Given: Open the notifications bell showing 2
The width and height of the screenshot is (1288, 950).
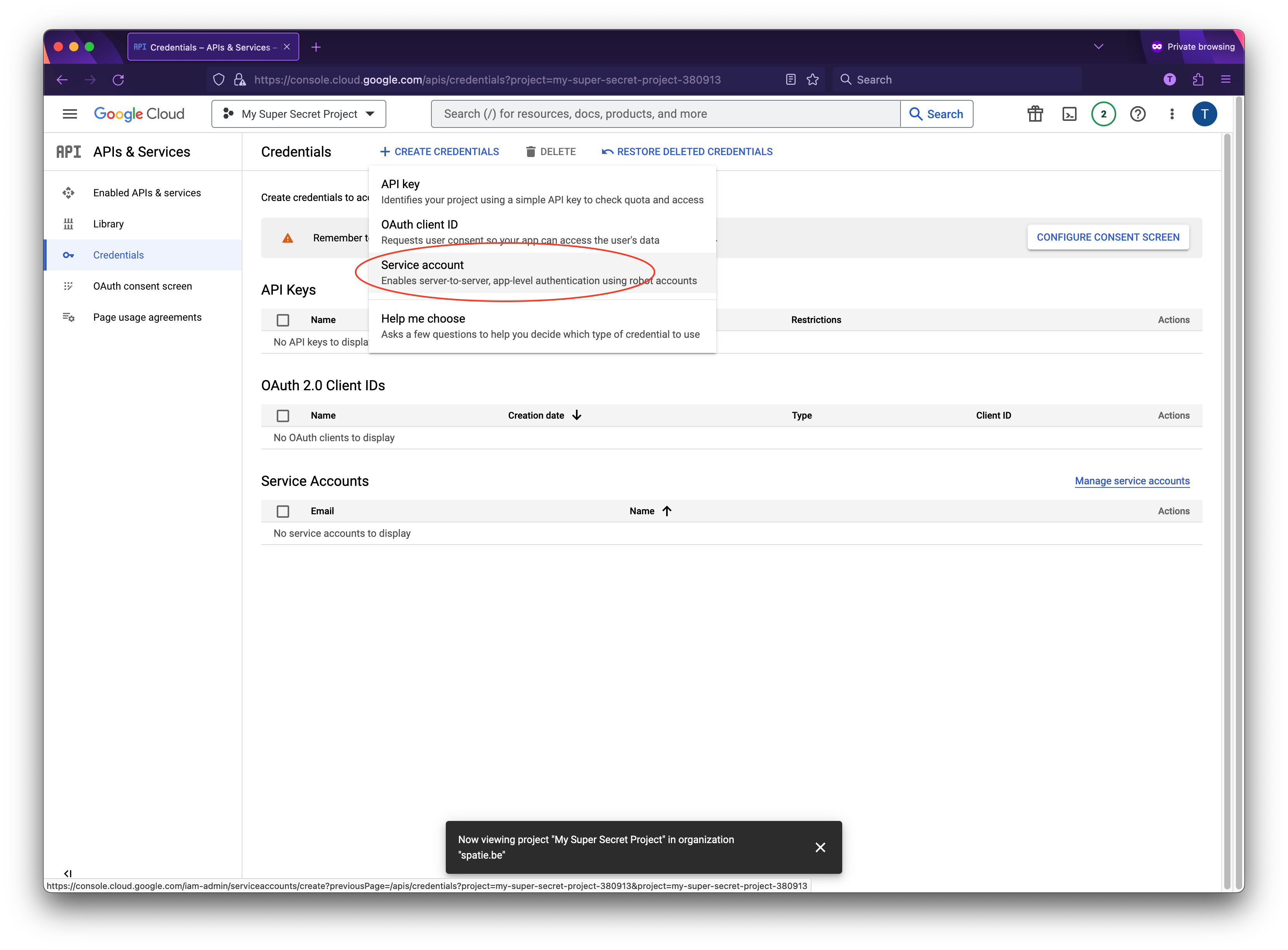Looking at the screenshot, I should point(1103,113).
